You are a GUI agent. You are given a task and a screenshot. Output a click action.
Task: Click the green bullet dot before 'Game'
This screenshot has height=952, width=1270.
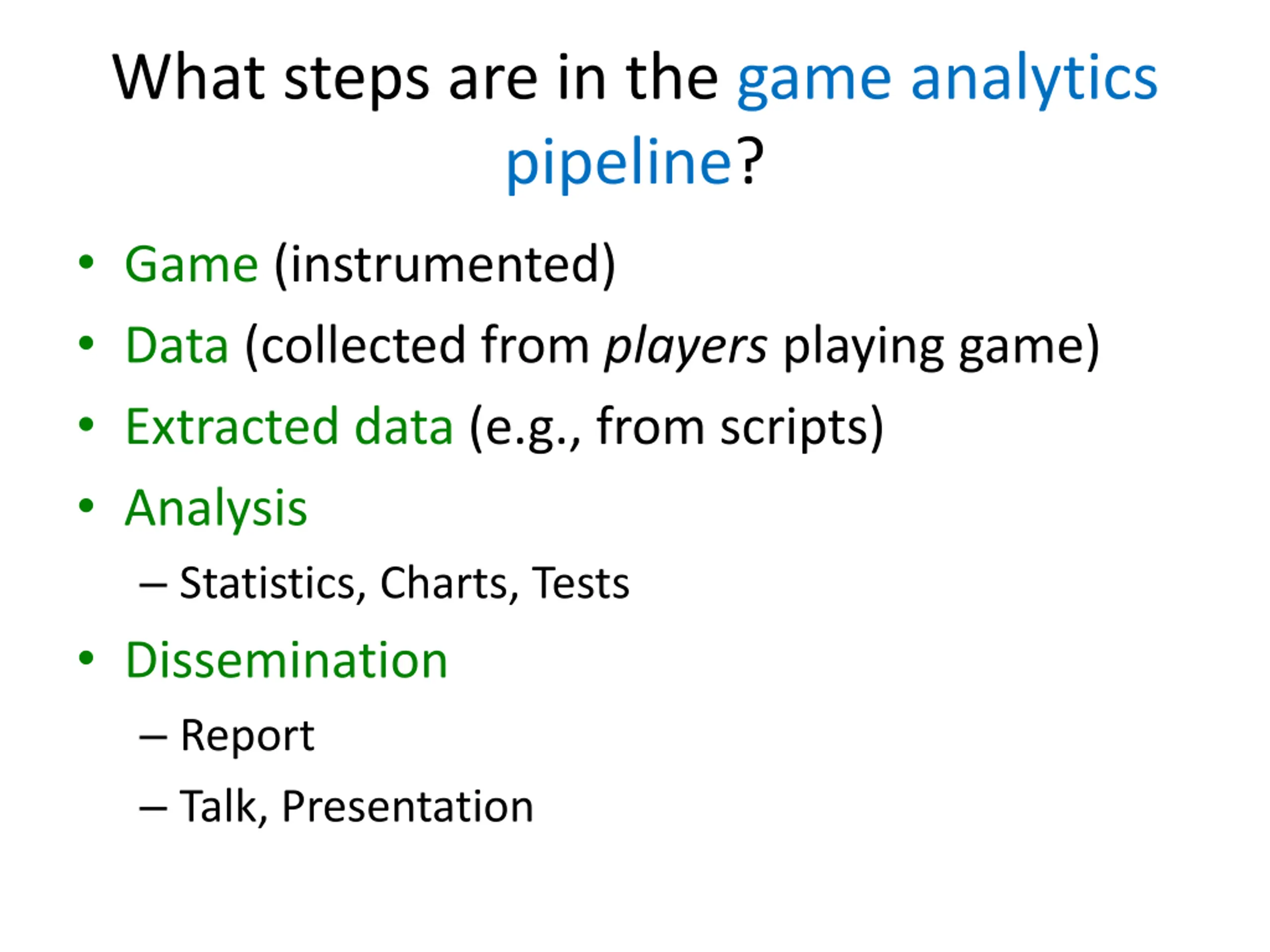86,262
